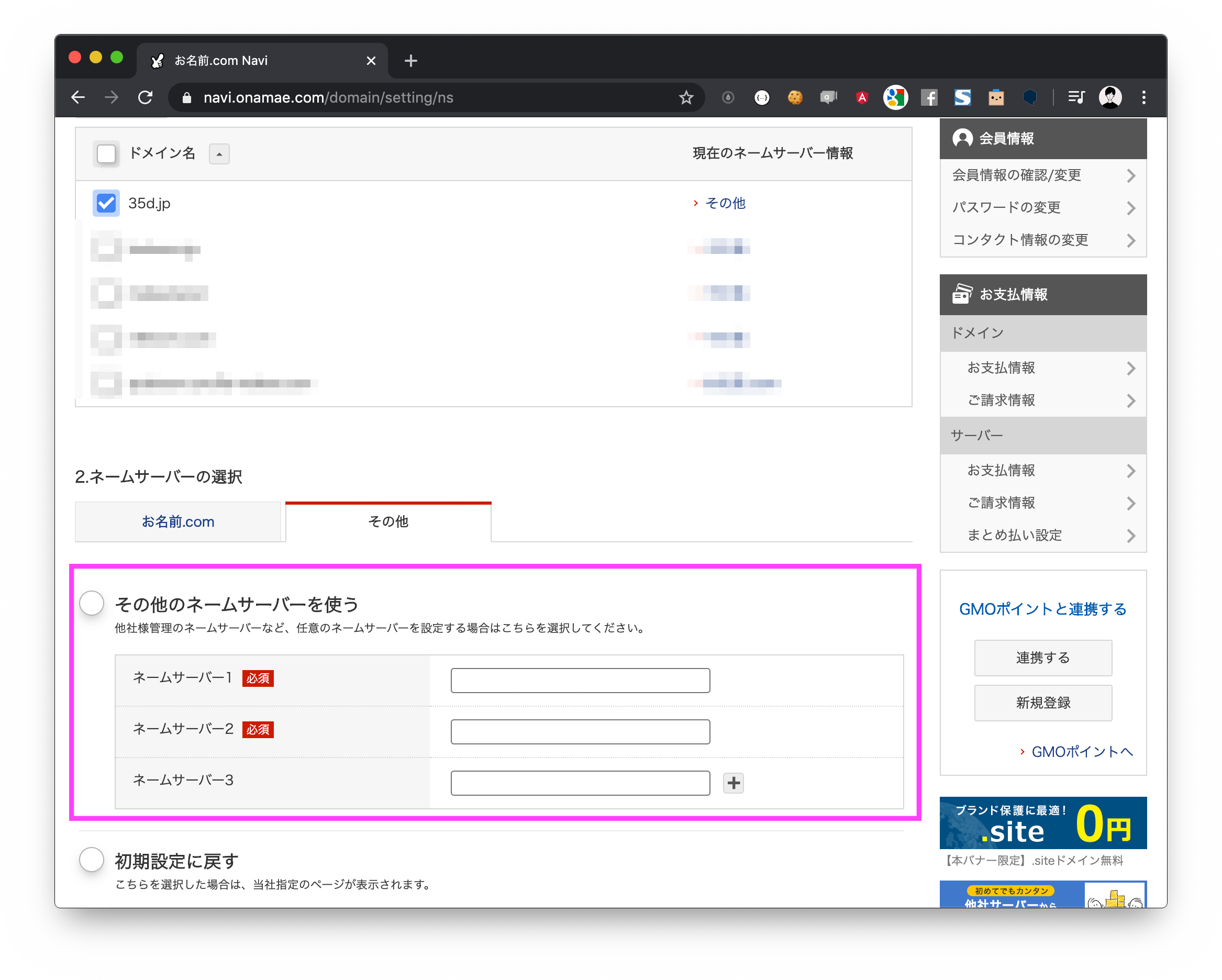This screenshot has height=980, width=1222.
Task: Click the gray circular extension icon
Action: (x=728, y=97)
